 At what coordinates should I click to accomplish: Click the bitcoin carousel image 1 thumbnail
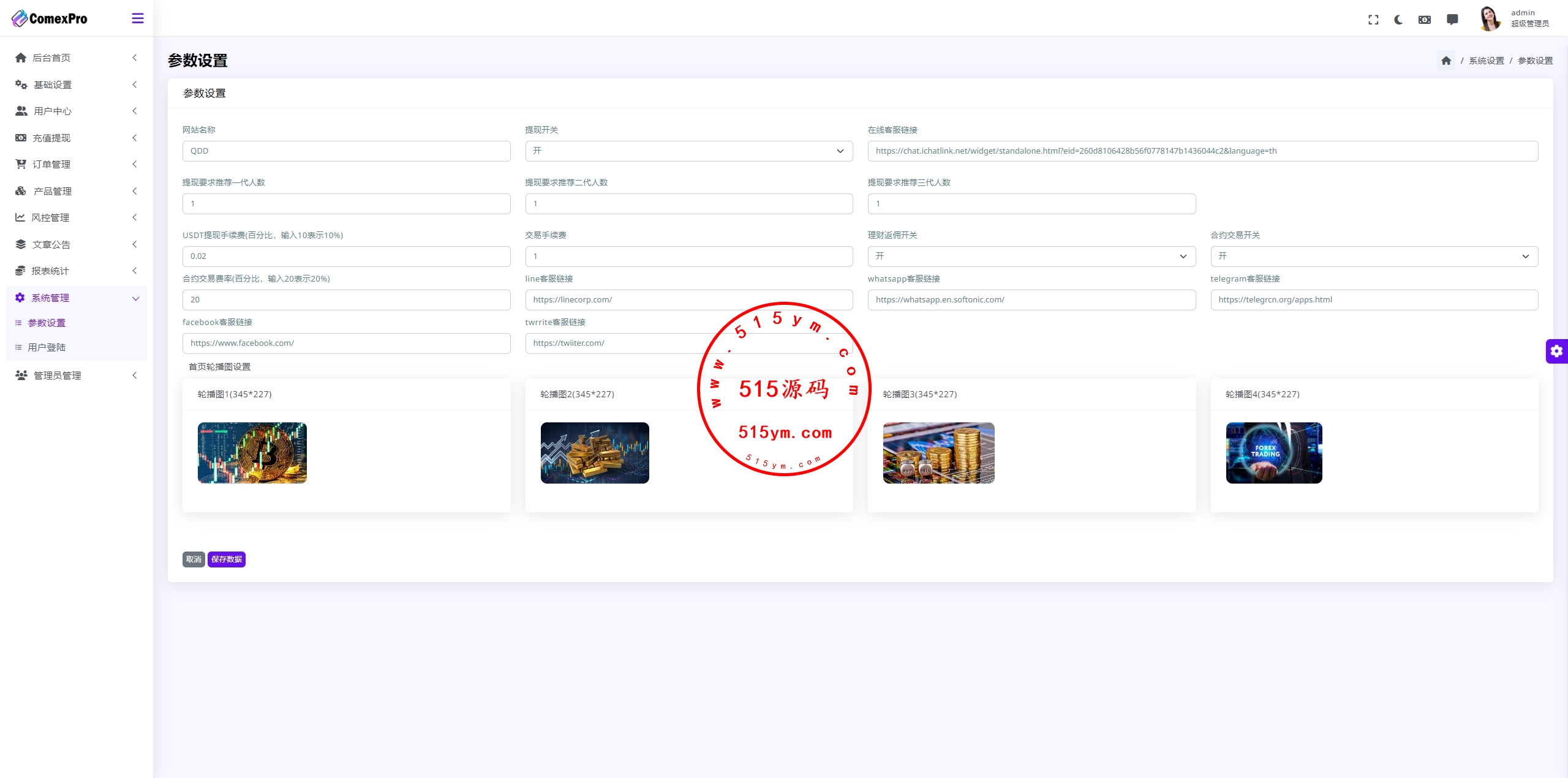(x=252, y=453)
